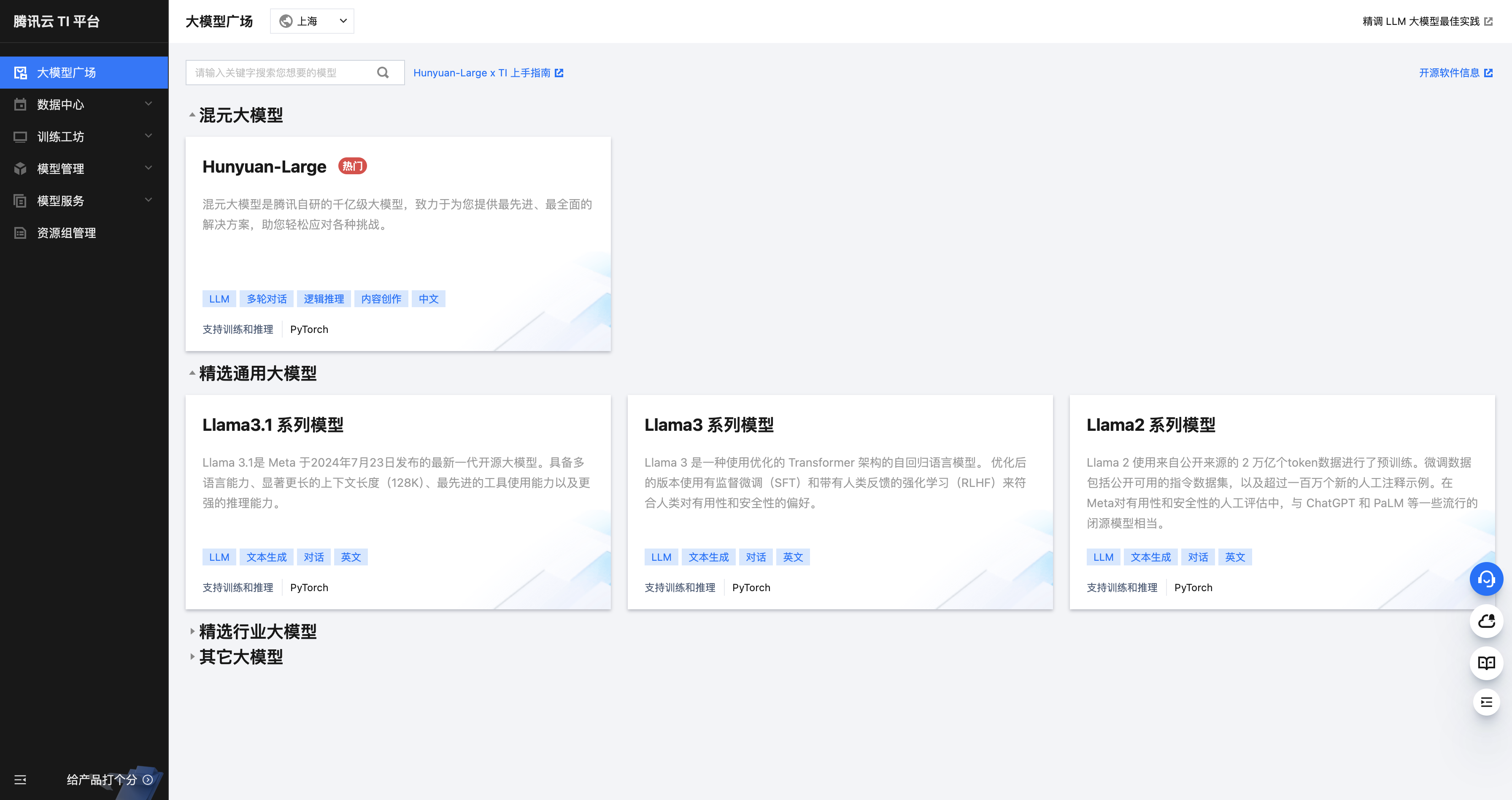Click the 模型服务 sidebar icon
This screenshot has height=800, width=1512.
coord(21,201)
